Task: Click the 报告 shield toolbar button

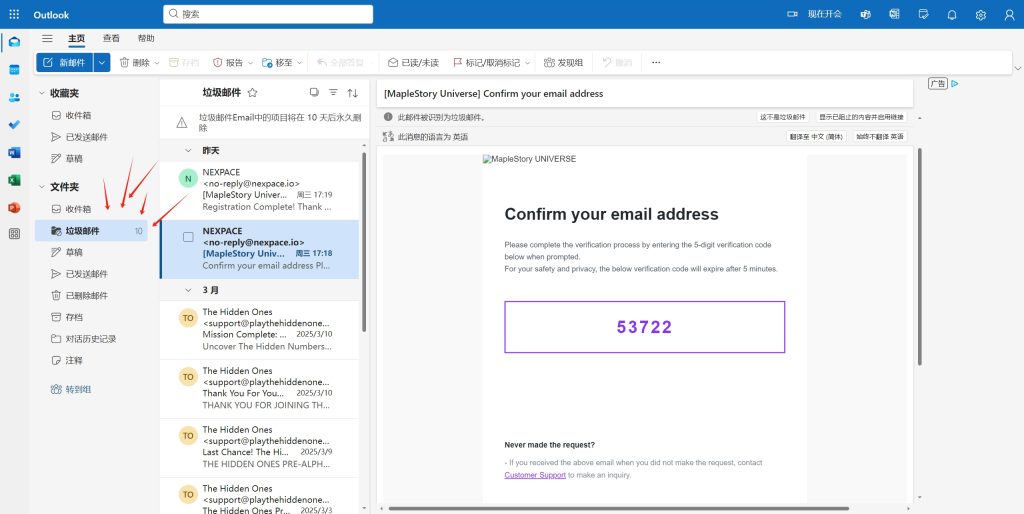Action: point(228,63)
